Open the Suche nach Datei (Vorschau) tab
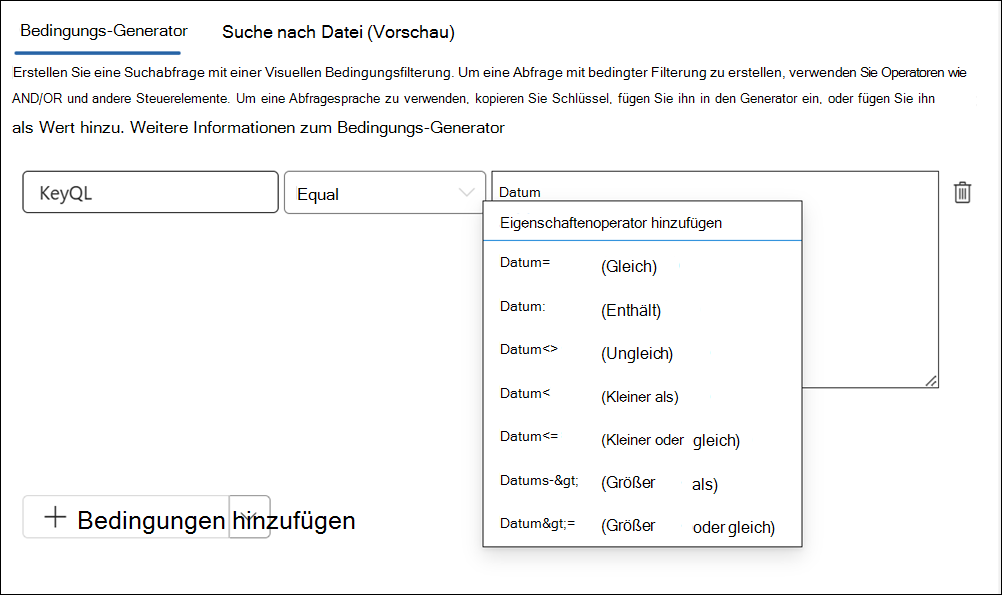The height and width of the screenshot is (595, 1002). (337, 32)
